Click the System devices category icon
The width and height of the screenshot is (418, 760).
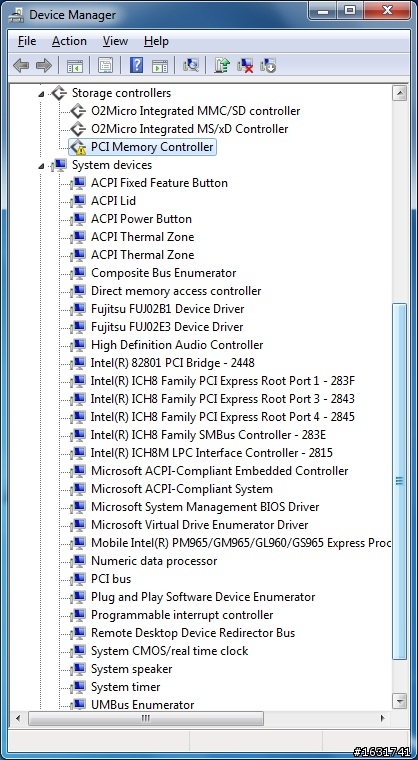click(x=59, y=165)
